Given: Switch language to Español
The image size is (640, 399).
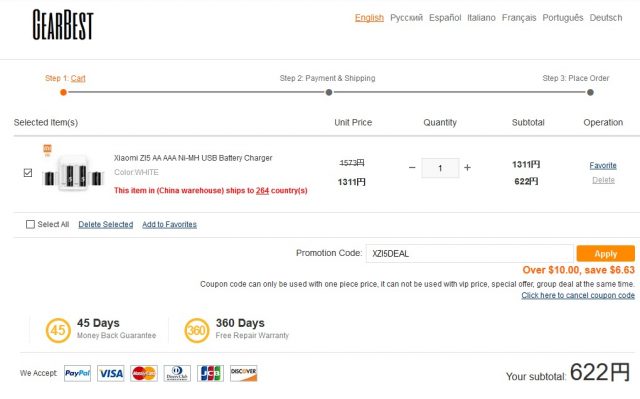Looking at the screenshot, I should (445, 18).
